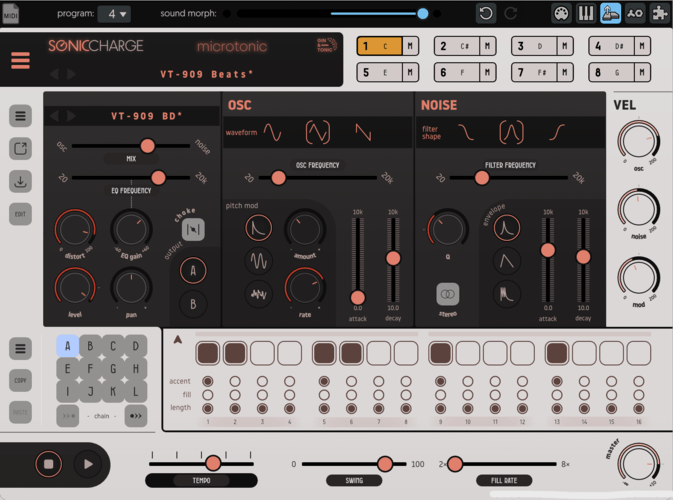Enable accent on step 2
Image resolution: width=673 pixels, height=500 pixels.
point(235,381)
